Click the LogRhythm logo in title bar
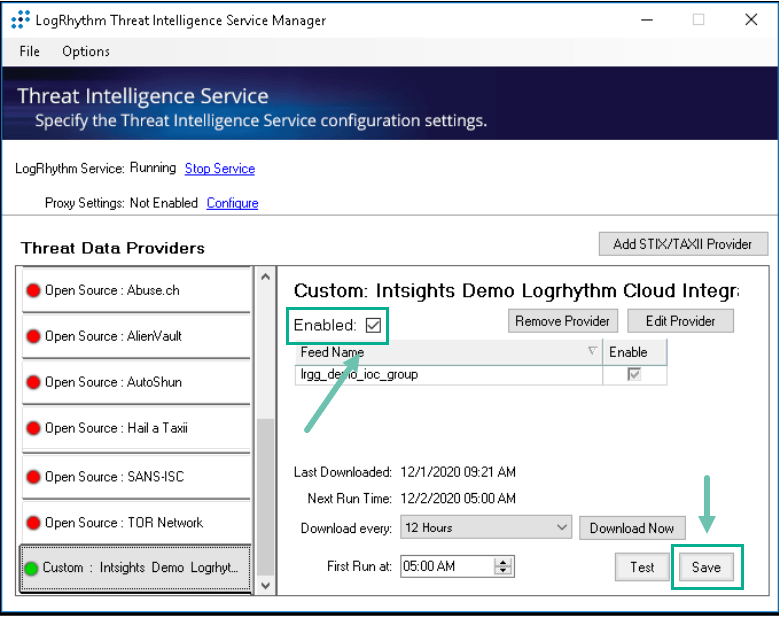Viewport: 779px width, 617px height. click(x=19, y=20)
